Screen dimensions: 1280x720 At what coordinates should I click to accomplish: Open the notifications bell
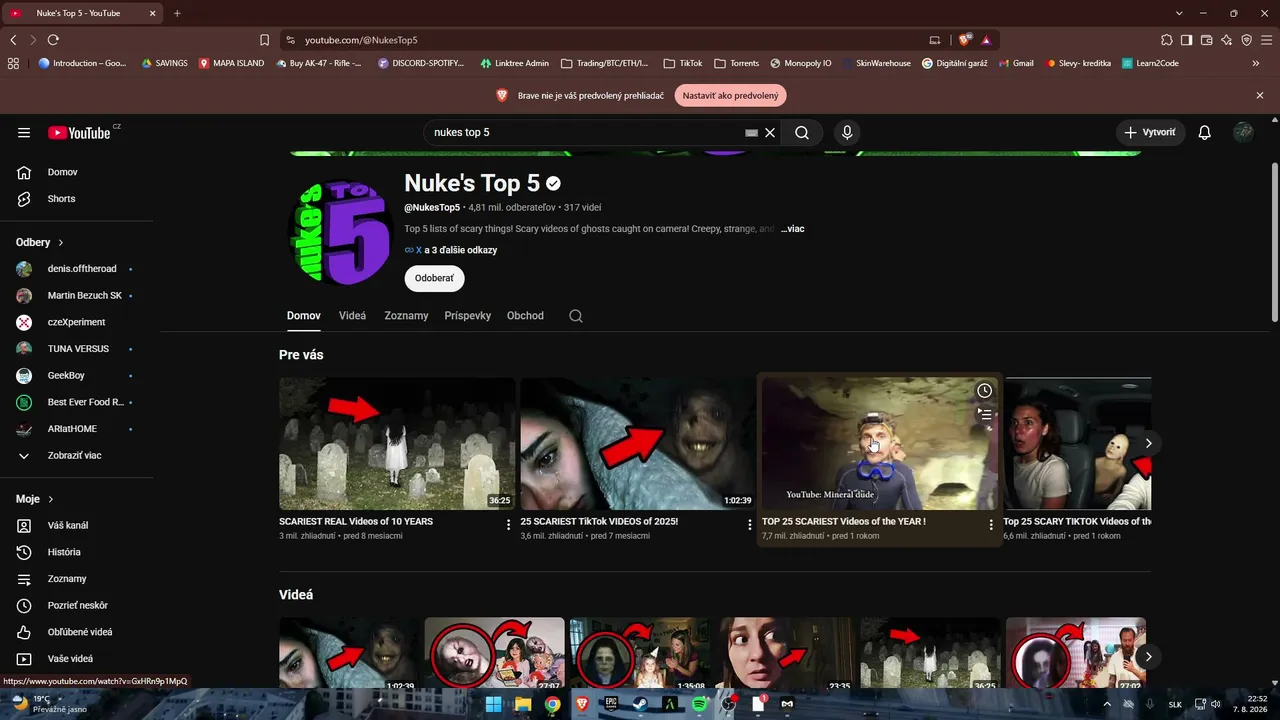pyautogui.click(x=1205, y=132)
